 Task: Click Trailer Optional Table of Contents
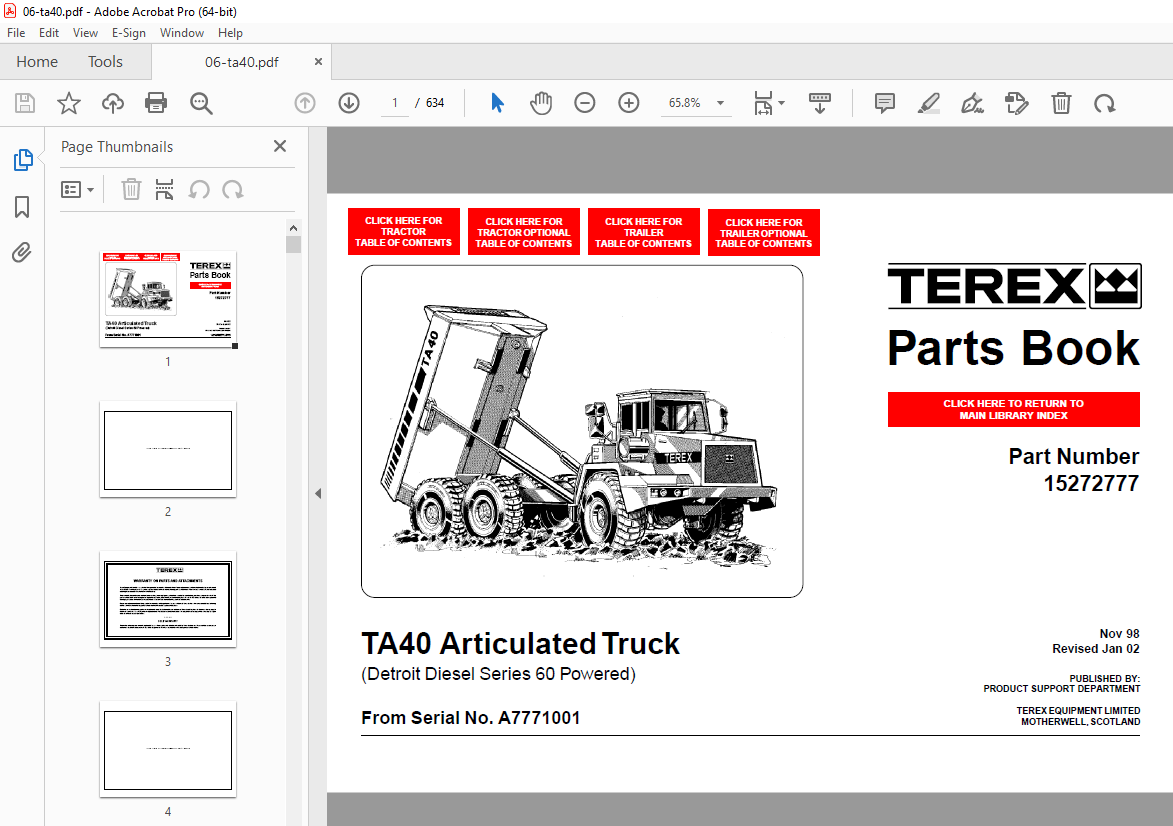coord(764,233)
